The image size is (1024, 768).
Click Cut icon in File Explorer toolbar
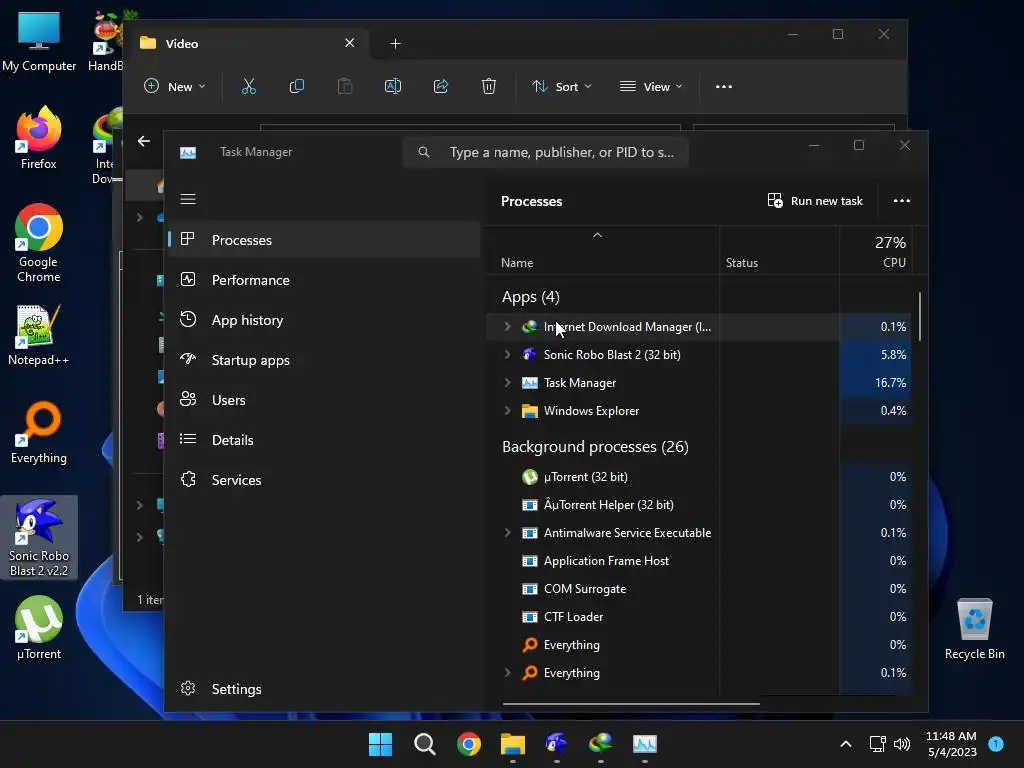(249, 86)
